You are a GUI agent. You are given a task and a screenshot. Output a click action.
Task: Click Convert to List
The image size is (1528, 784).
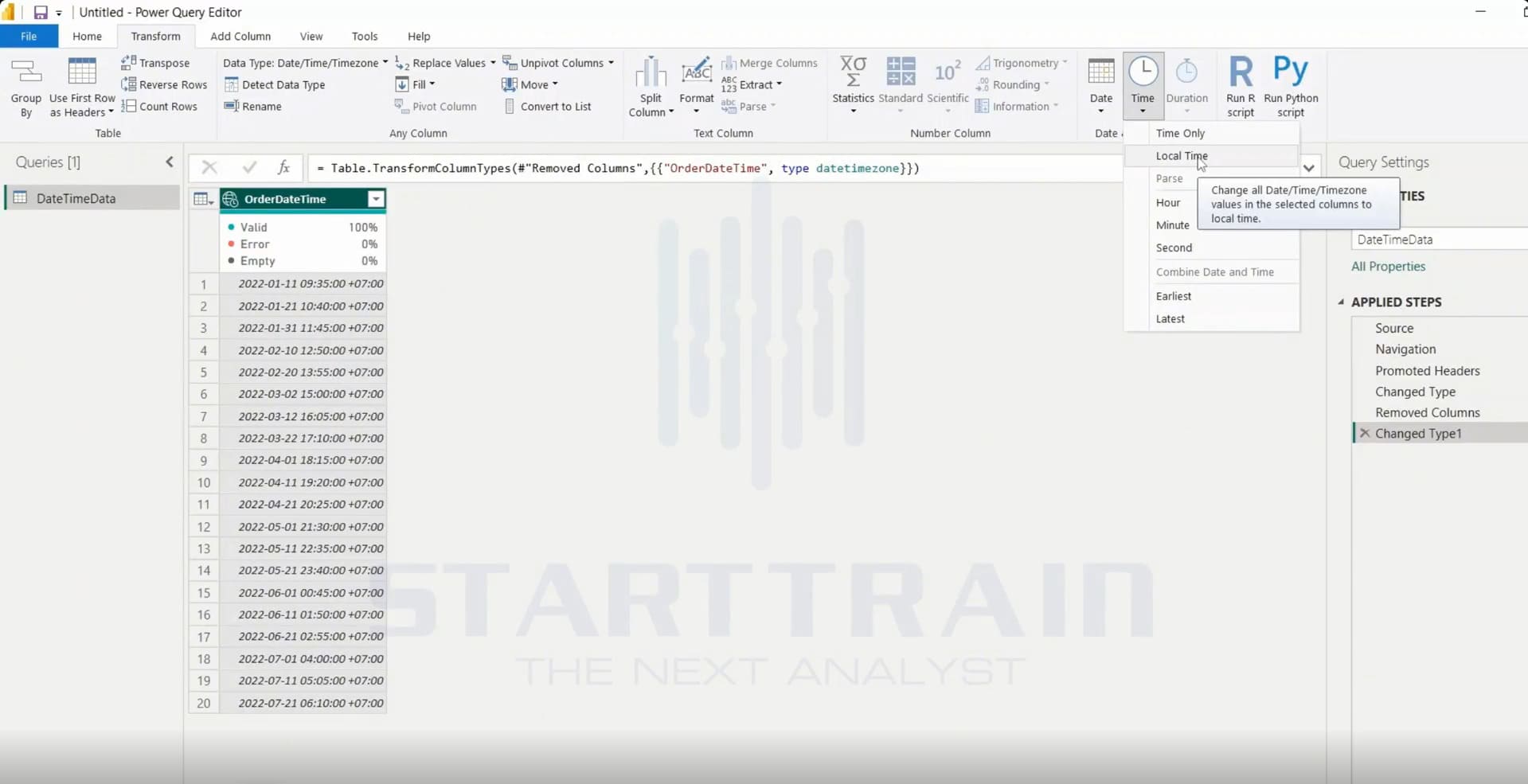[548, 106]
